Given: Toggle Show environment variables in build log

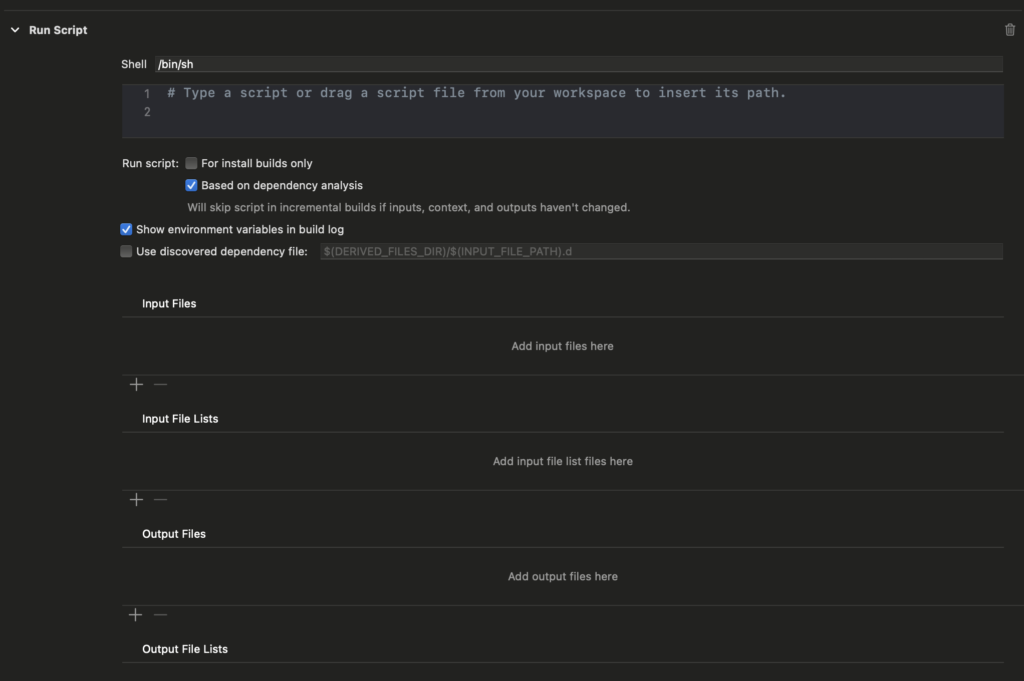Looking at the screenshot, I should click(126, 229).
